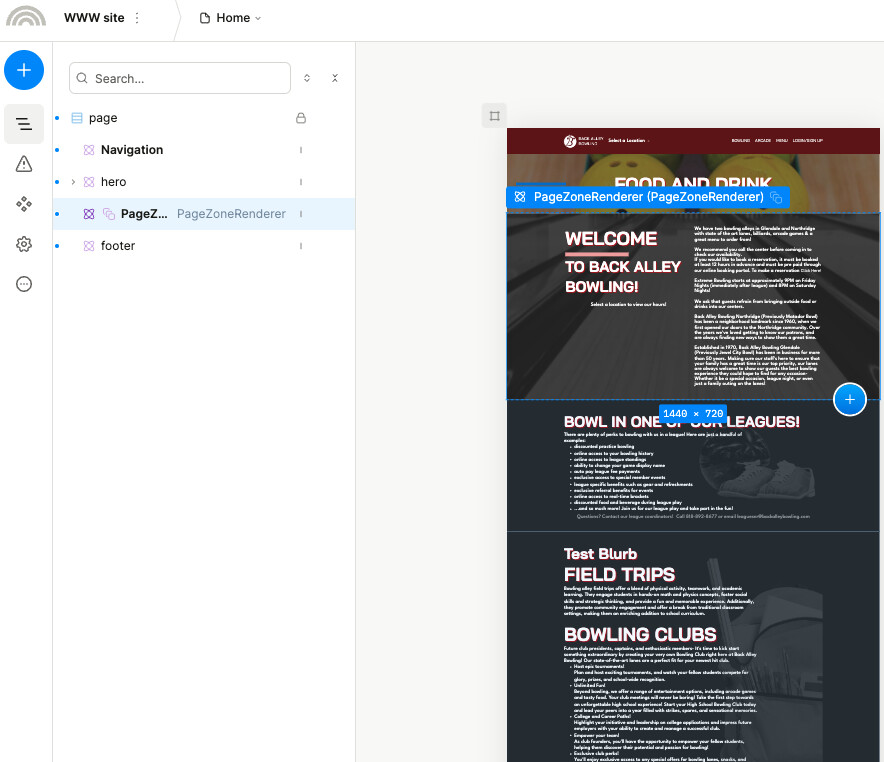Image resolution: width=884 pixels, height=762 pixels.
Task: Open WWW site three-dot menu
Action: tap(137, 18)
